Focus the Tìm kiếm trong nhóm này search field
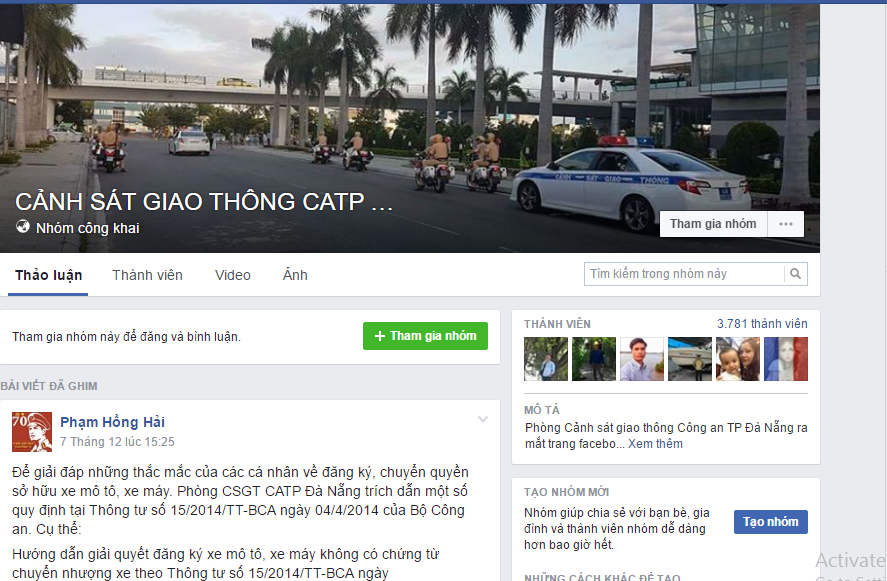Image resolution: width=887 pixels, height=581 pixels. pyautogui.click(x=684, y=274)
